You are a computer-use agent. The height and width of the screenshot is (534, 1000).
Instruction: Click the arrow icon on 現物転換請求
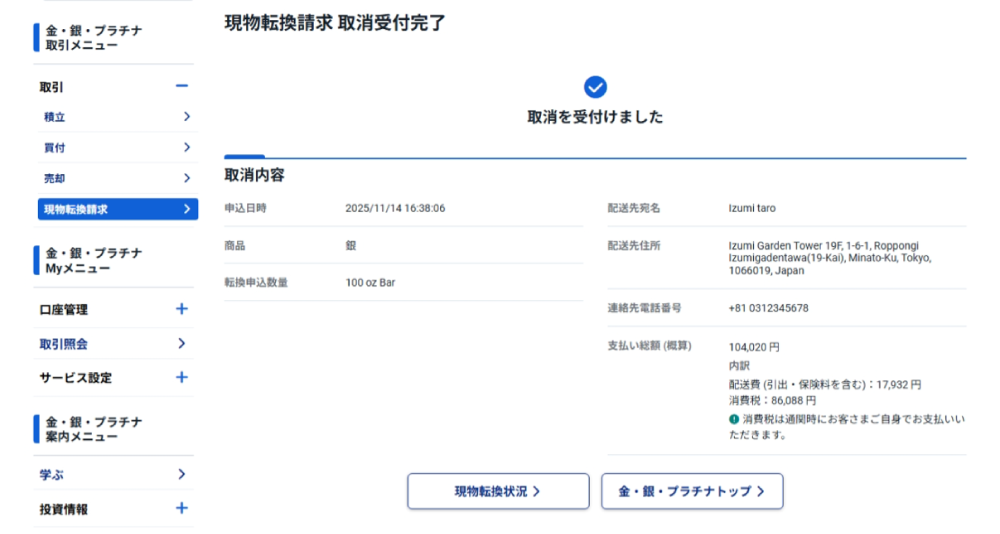tap(186, 209)
